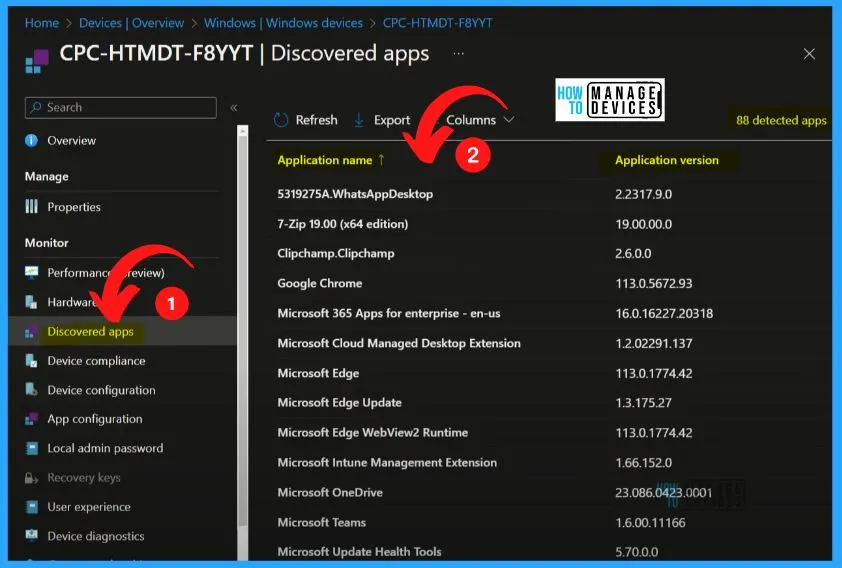Open CPC-HTMDT-F8YYT breadcrumb link
The image size is (842, 568).
(437, 23)
